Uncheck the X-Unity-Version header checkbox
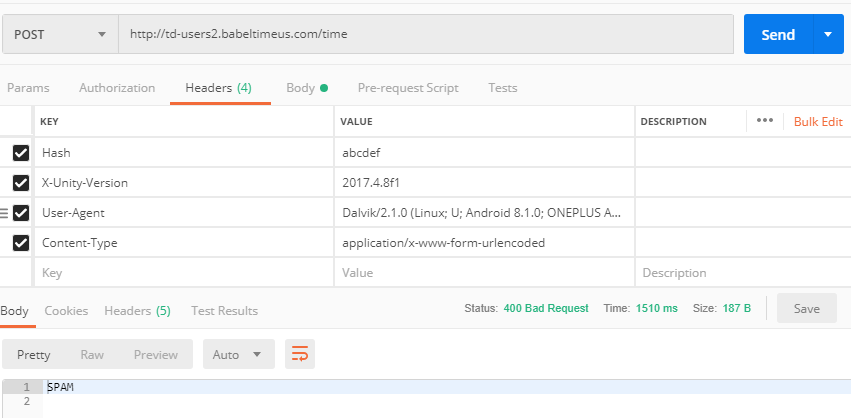The height and width of the screenshot is (418, 851). [x=21, y=183]
